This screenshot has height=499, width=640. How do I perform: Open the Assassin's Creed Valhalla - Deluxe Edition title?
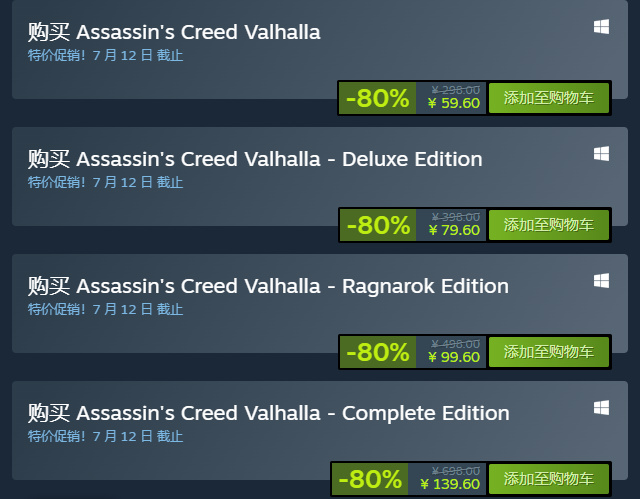pyautogui.click(x=255, y=159)
